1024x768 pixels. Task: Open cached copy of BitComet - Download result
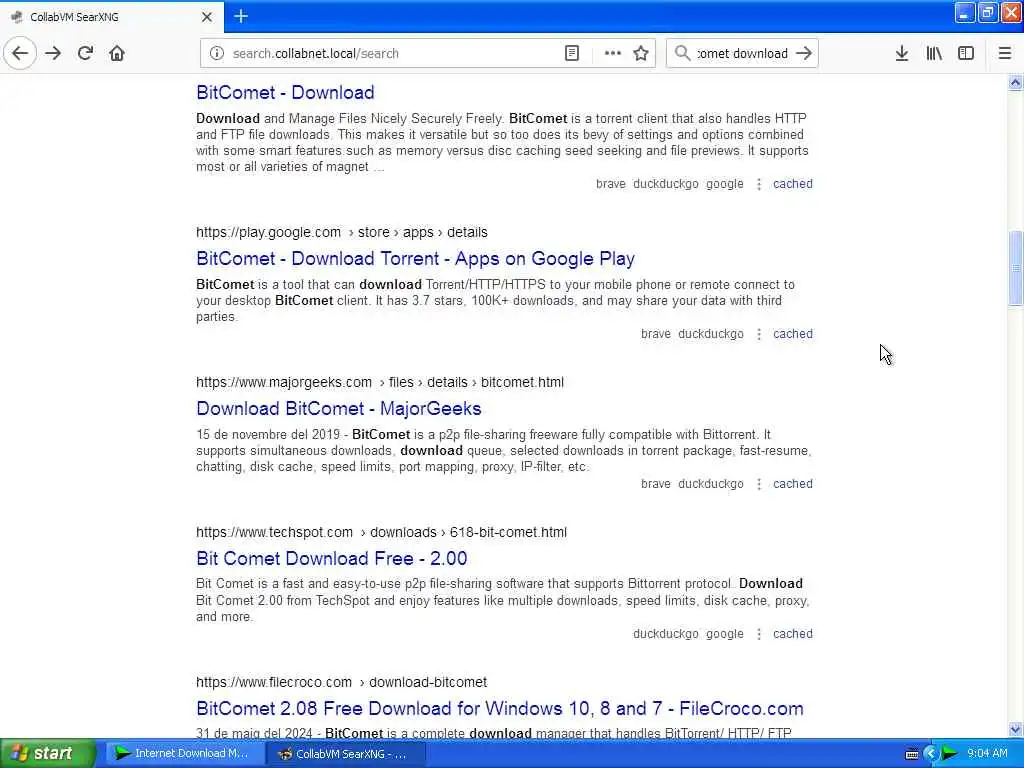coord(793,184)
